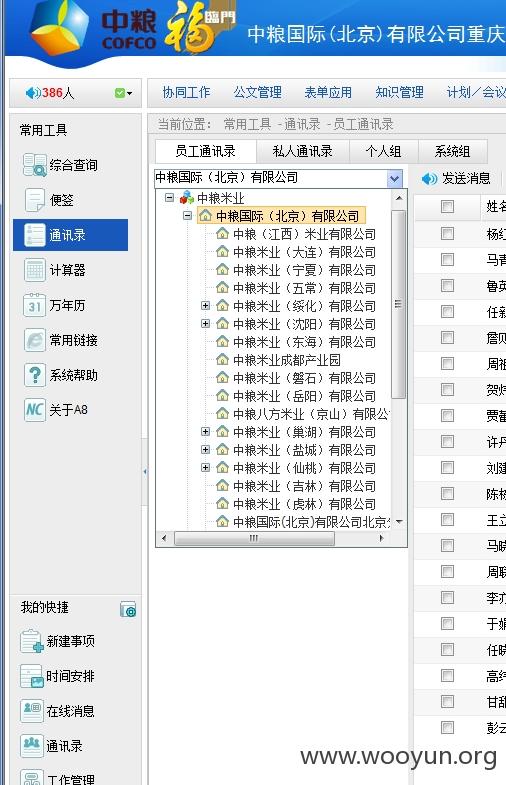Click the online users speaker icon
506x785 pixels.
33,93
